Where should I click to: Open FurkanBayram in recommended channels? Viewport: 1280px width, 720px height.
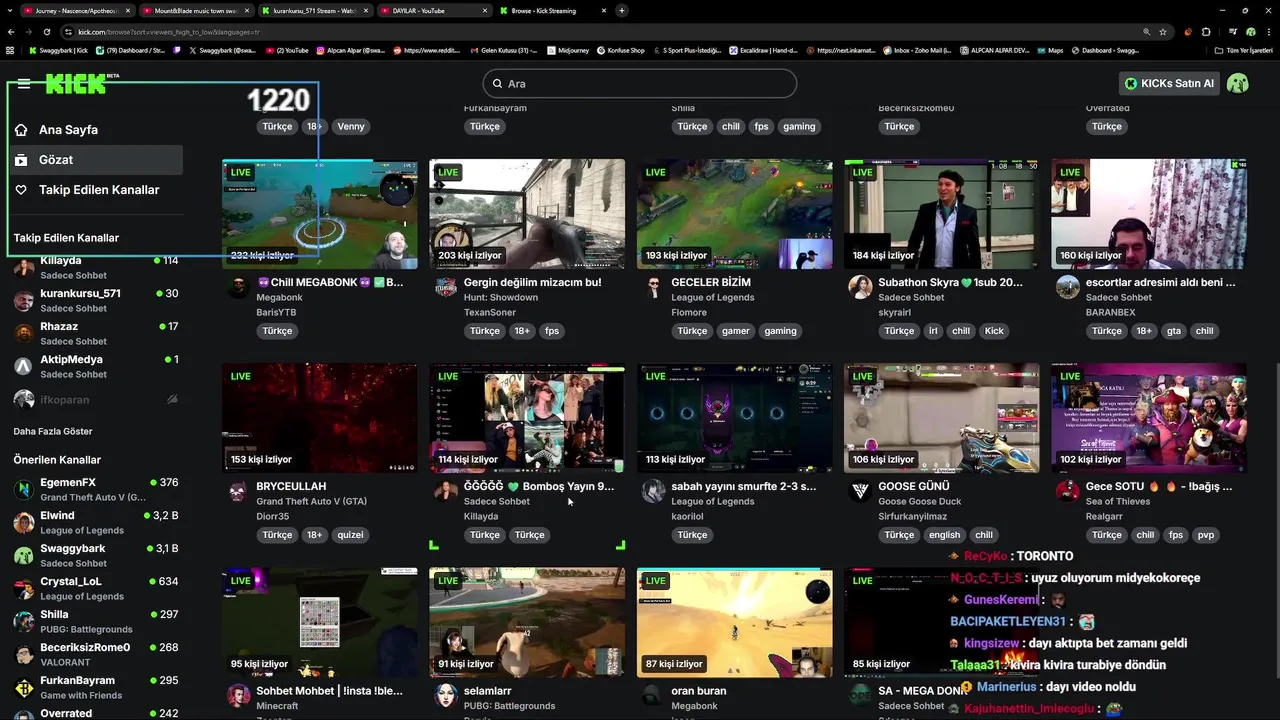[x=96, y=688]
